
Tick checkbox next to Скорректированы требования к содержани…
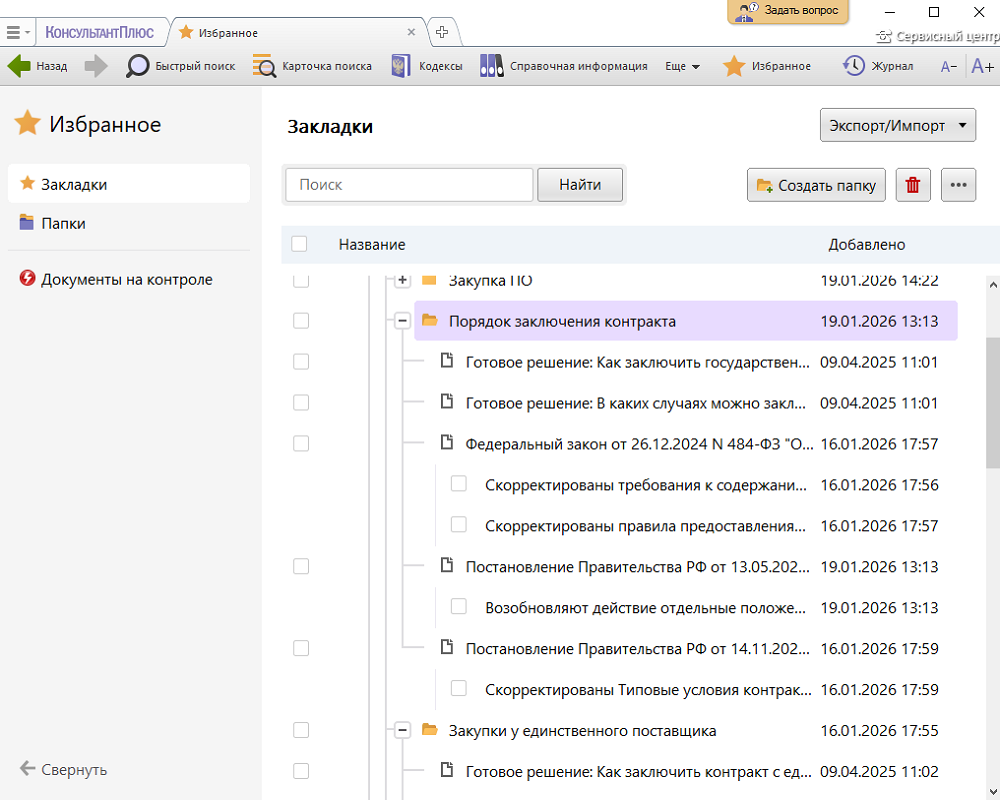pyautogui.click(x=459, y=484)
